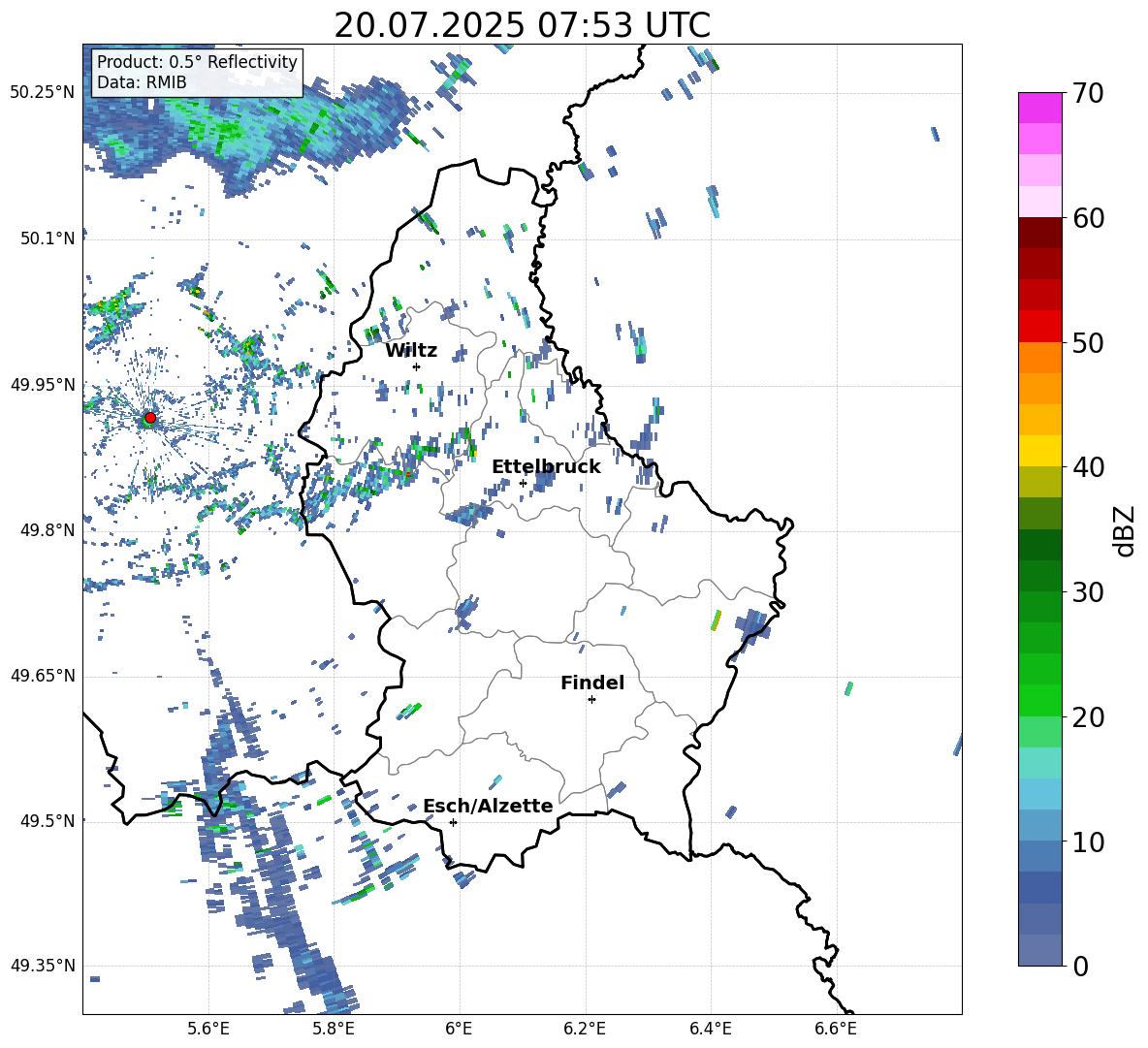The image size is (1148, 1048).
Task: Click the 6°E longitude label
Action: [x=459, y=1029]
